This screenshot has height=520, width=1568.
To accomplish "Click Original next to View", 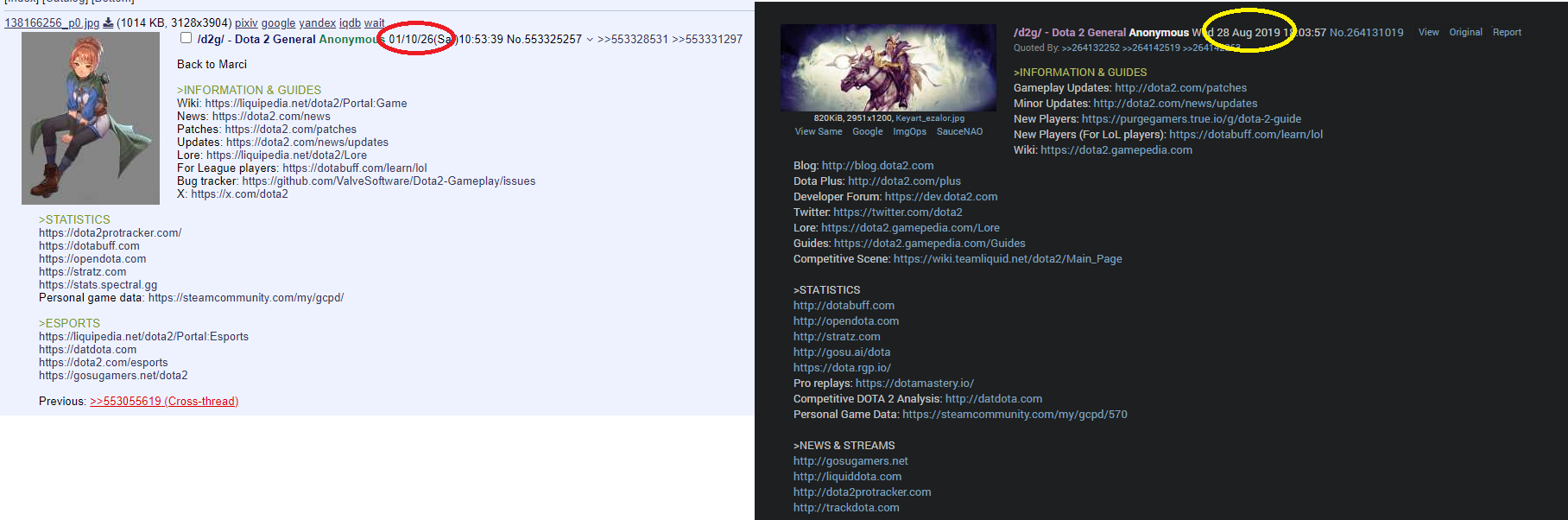I will click(x=1465, y=32).
